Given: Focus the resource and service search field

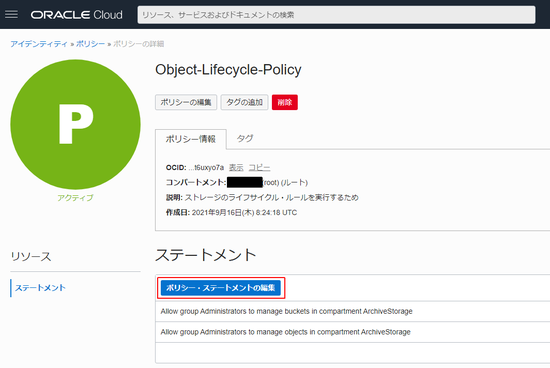Looking at the screenshot, I should click(x=336, y=15).
